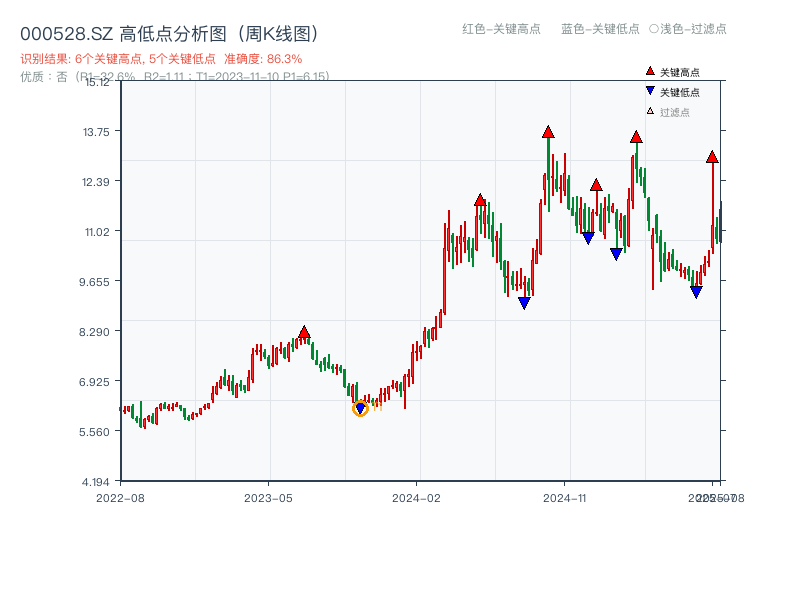Click the 红色-关键高点 header text
800x600 pixels.
click(x=501, y=29)
